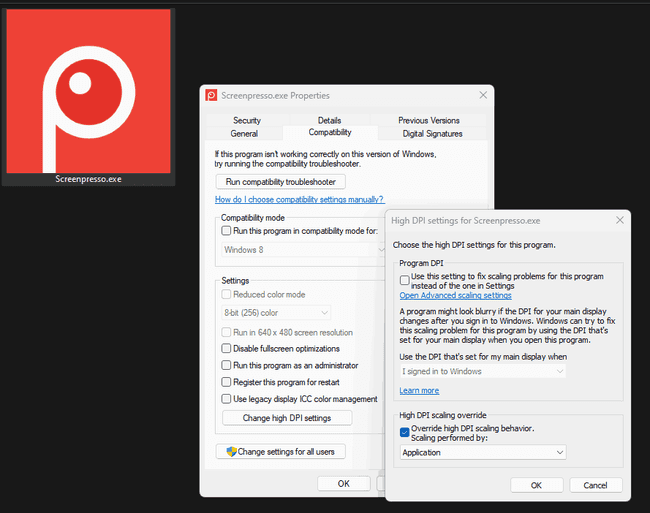Click the Screenpresso icon in Properties title bar
The width and height of the screenshot is (650, 513).
tap(211, 95)
